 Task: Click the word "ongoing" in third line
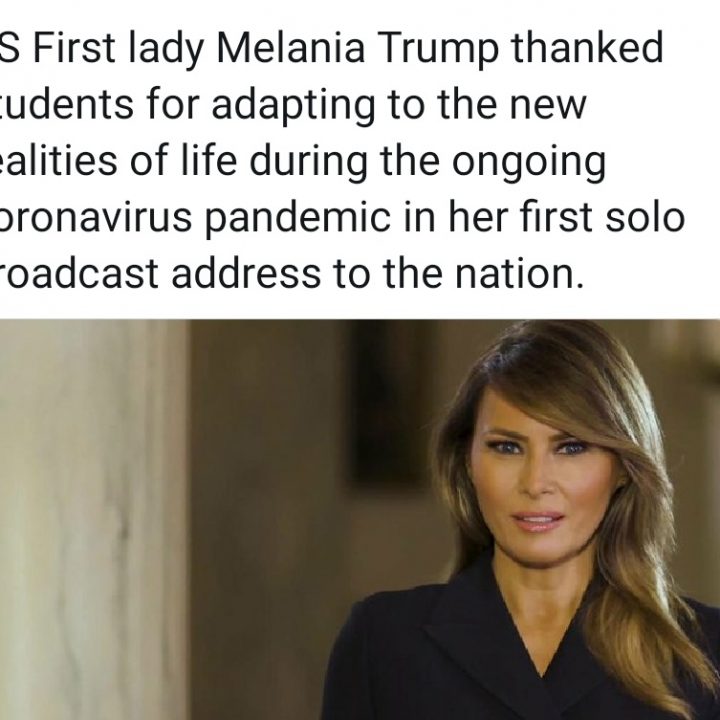pos(529,162)
